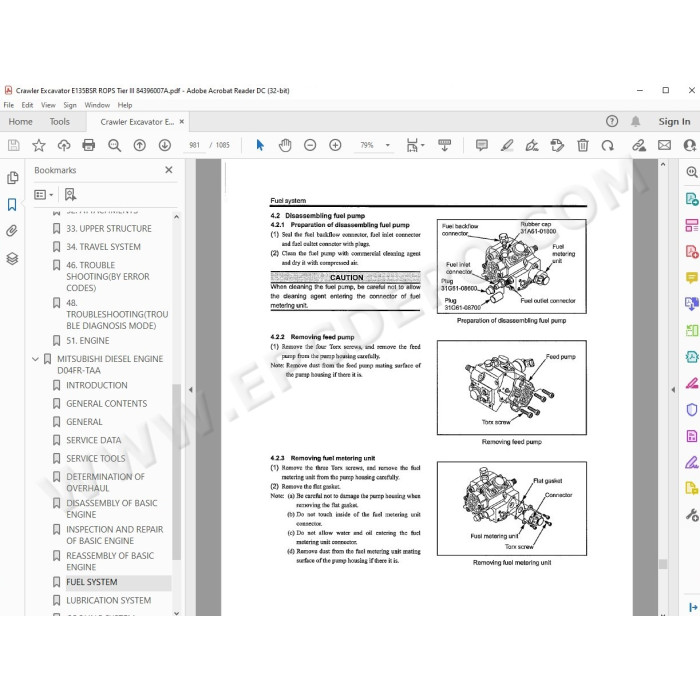
Task: Open the layers panel
Action: (12, 258)
